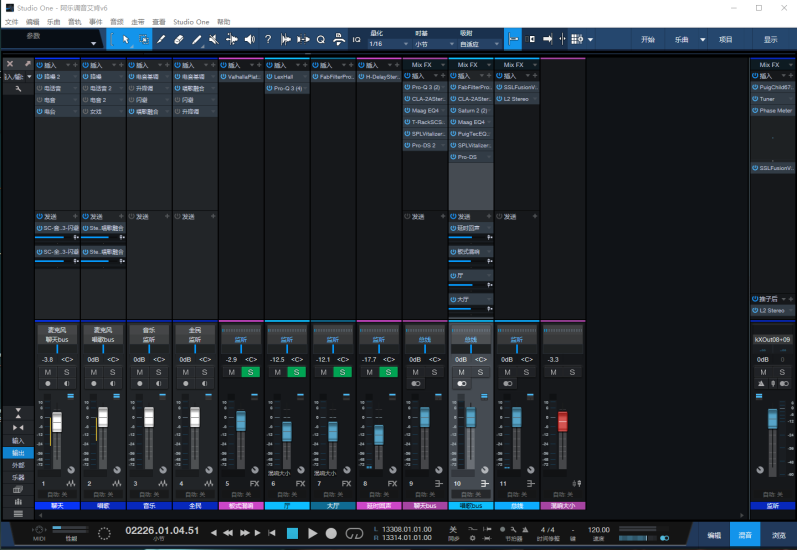Expand the main output Mix FX dropdown
The width and height of the screenshot is (797, 550).
[x=791, y=65]
